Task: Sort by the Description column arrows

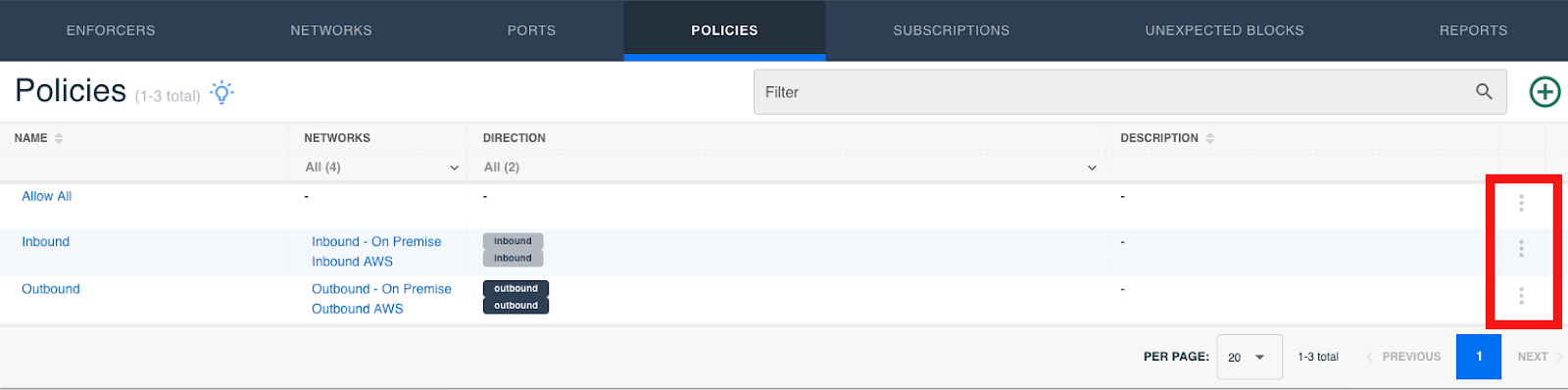Action: (x=1210, y=138)
